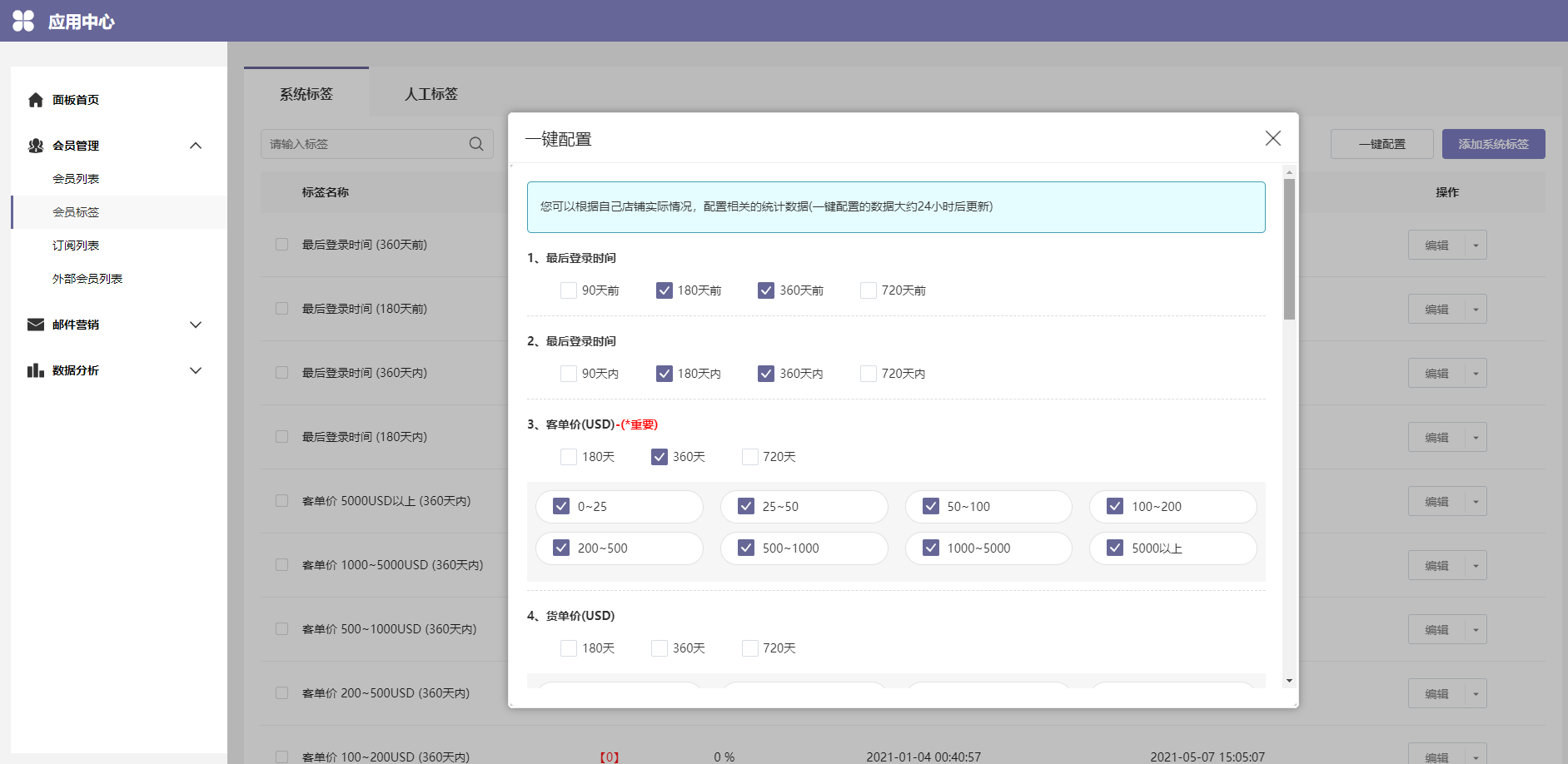Screen dimensions: 1568x764
Task: Check 180天 under 客单价(USD)
Action: click(569, 457)
